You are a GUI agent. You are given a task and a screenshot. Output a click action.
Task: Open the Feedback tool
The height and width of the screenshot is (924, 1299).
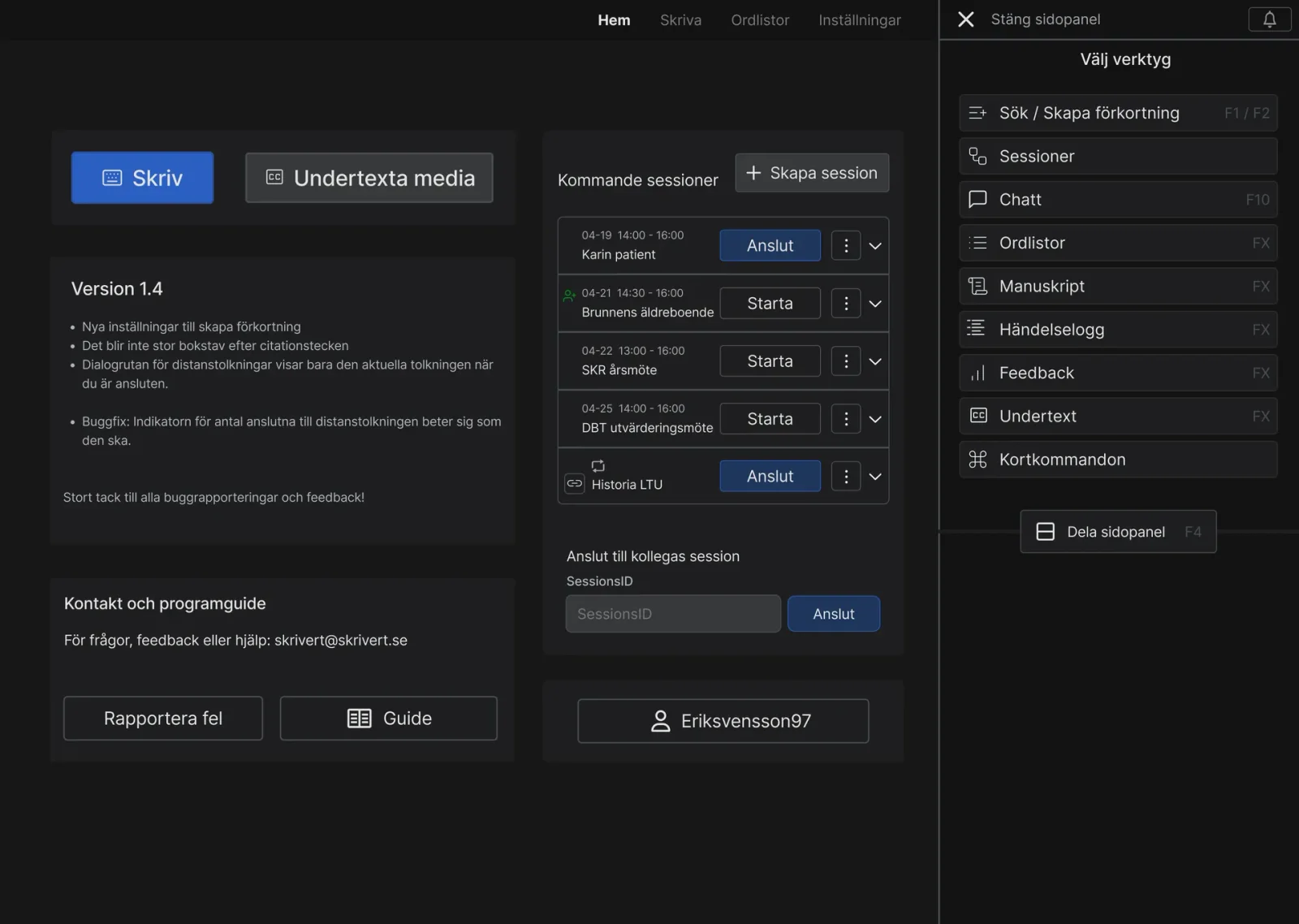(x=1117, y=373)
